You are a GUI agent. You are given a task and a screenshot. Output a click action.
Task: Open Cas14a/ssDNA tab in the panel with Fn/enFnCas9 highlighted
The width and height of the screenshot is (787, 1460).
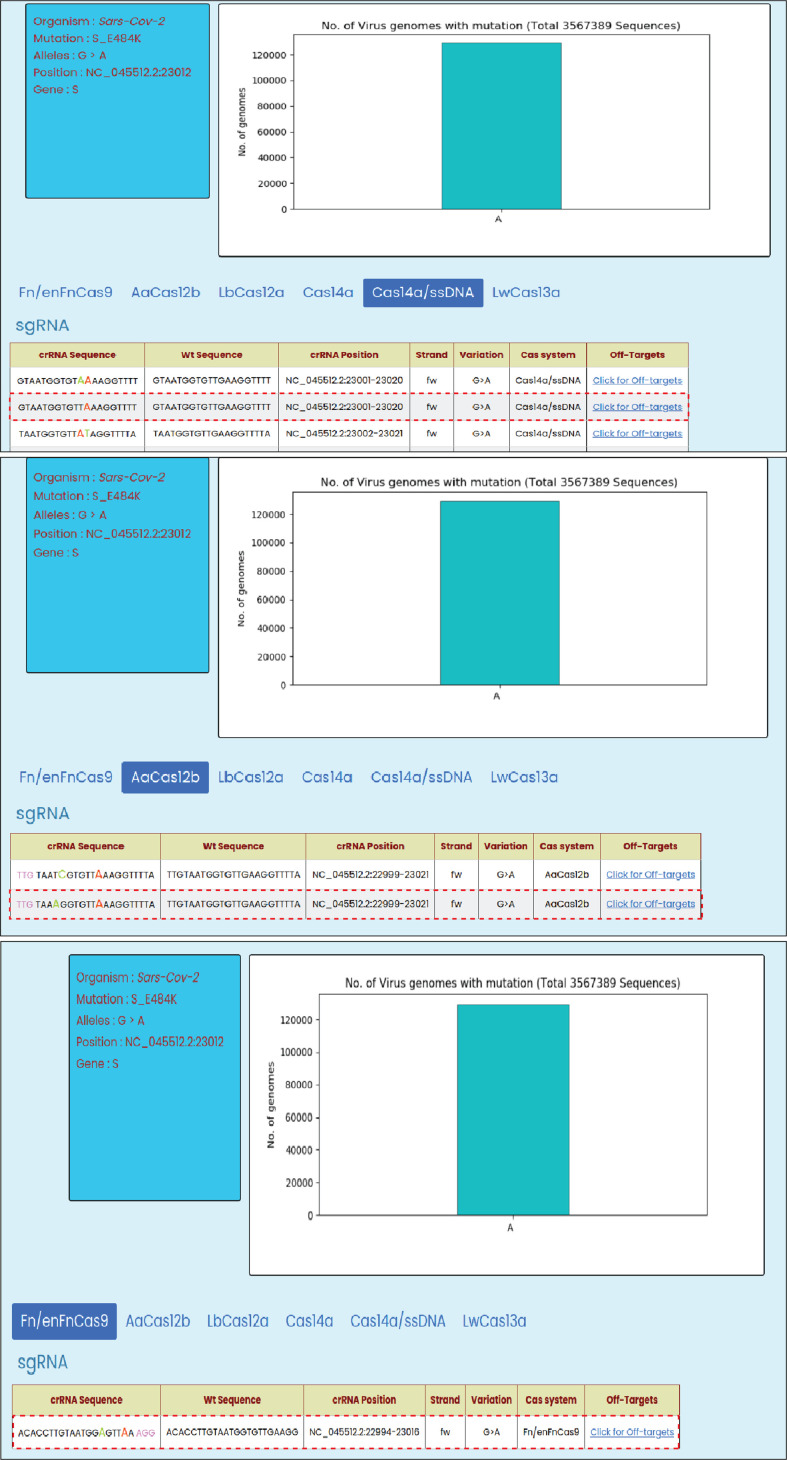398,1321
